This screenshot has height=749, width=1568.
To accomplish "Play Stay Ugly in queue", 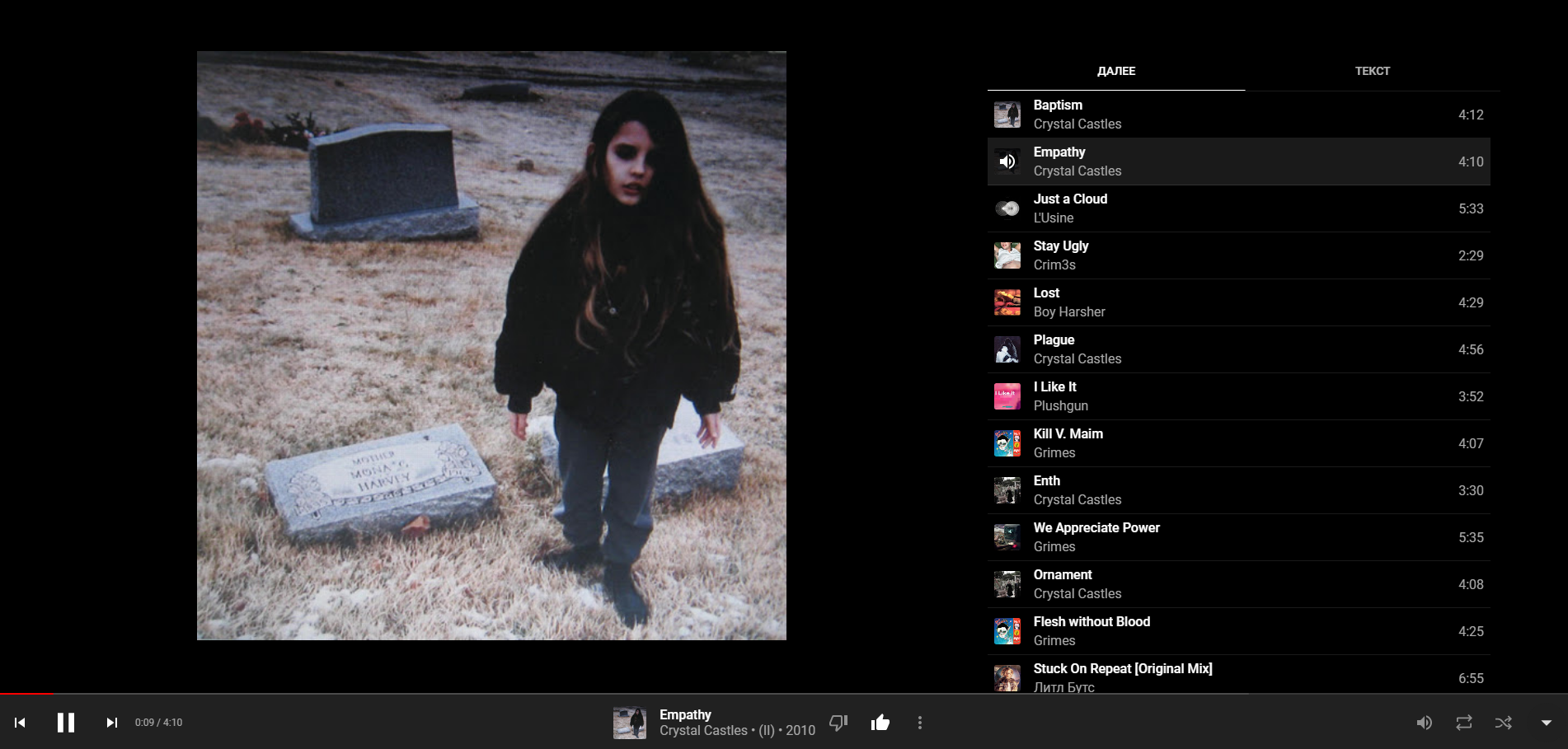I will click(x=1239, y=255).
